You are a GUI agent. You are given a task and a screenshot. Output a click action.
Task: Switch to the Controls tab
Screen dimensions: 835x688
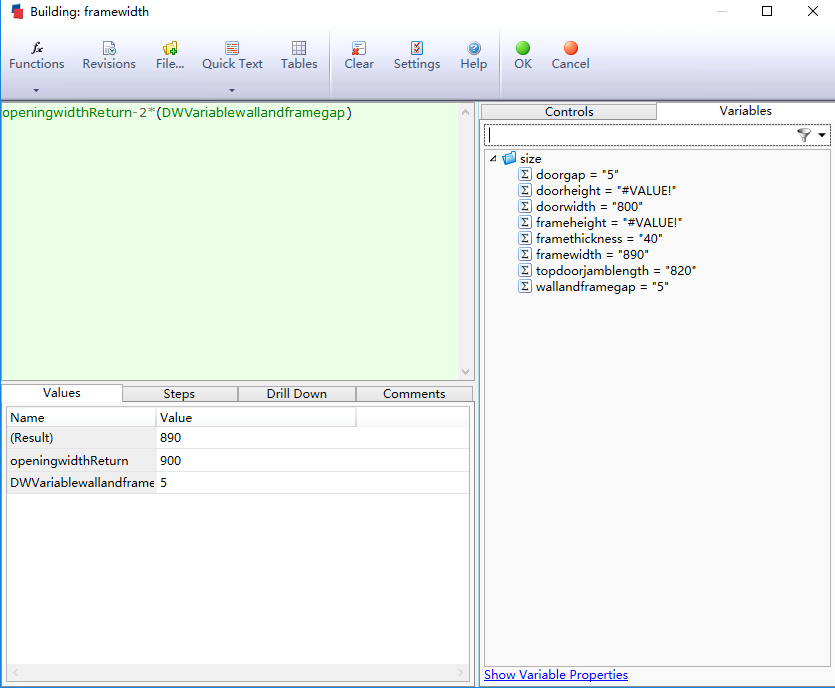click(569, 112)
